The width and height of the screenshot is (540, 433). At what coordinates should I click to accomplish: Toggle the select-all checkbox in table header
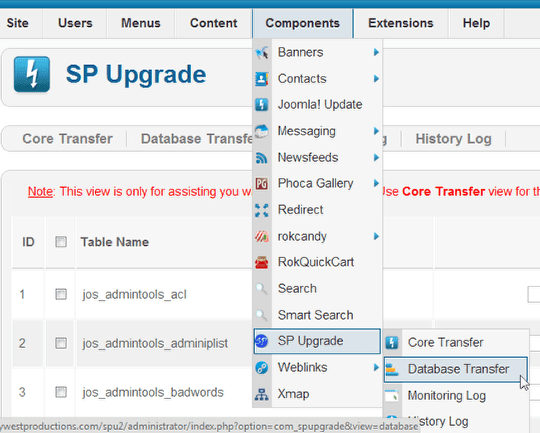61,242
